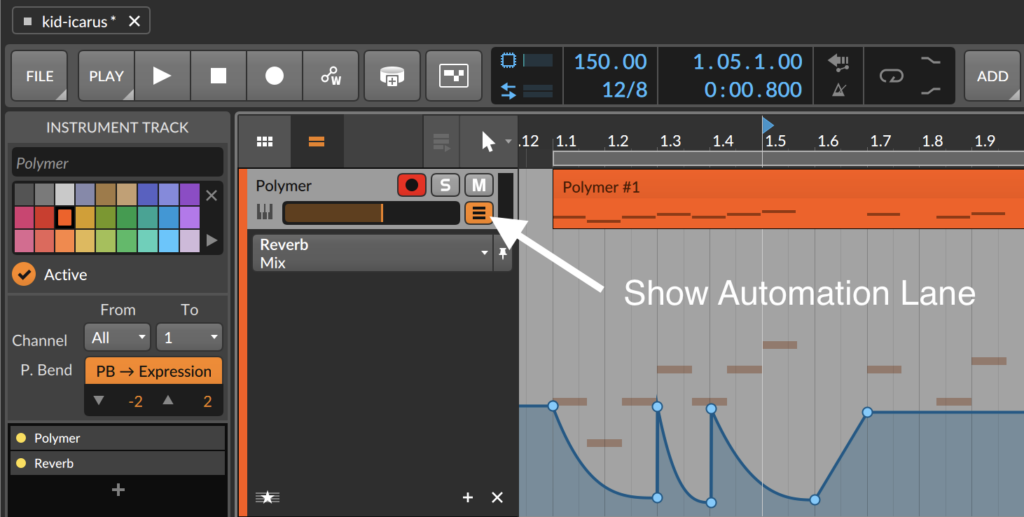This screenshot has height=517, width=1024.
Task: Open Channel To dropdown 1
Action: point(189,337)
